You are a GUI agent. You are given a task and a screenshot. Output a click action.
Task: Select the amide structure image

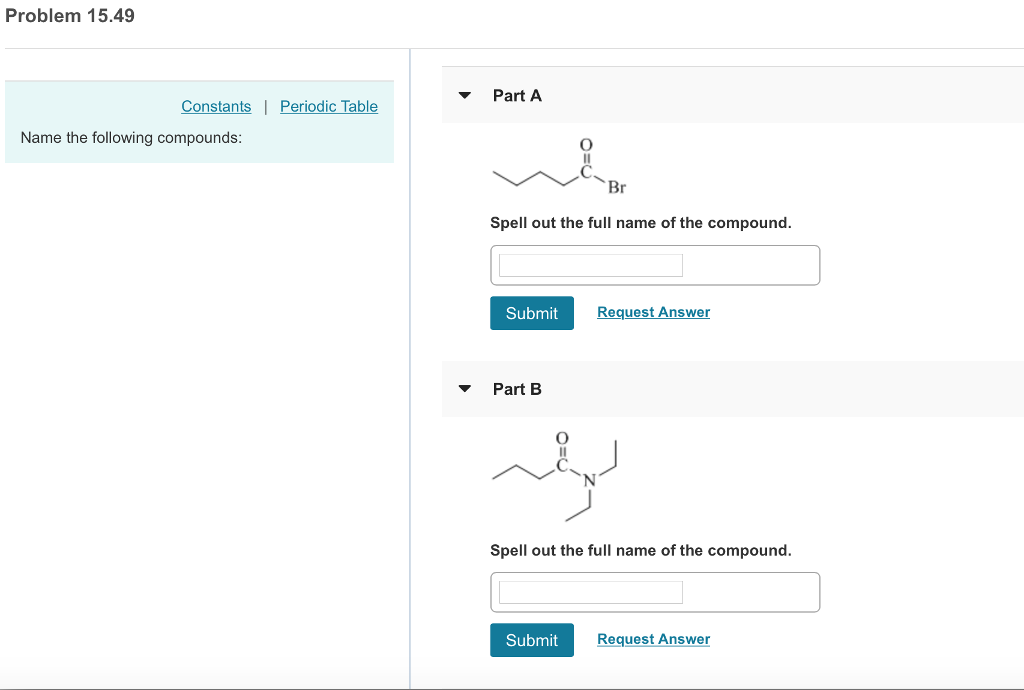(x=557, y=477)
